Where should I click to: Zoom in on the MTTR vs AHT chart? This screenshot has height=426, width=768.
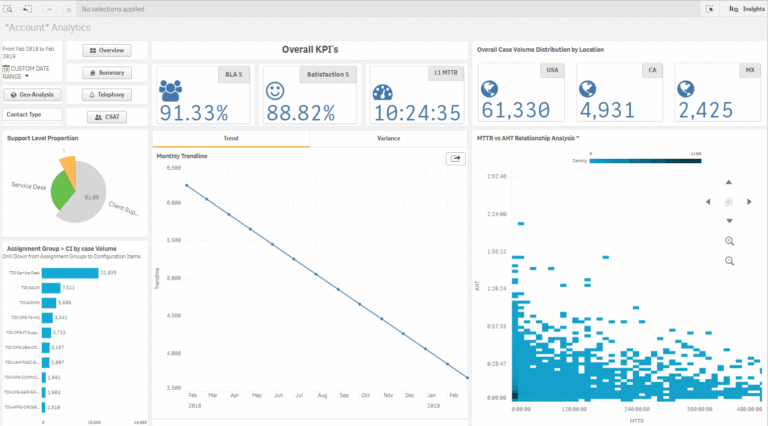[x=729, y=241]
